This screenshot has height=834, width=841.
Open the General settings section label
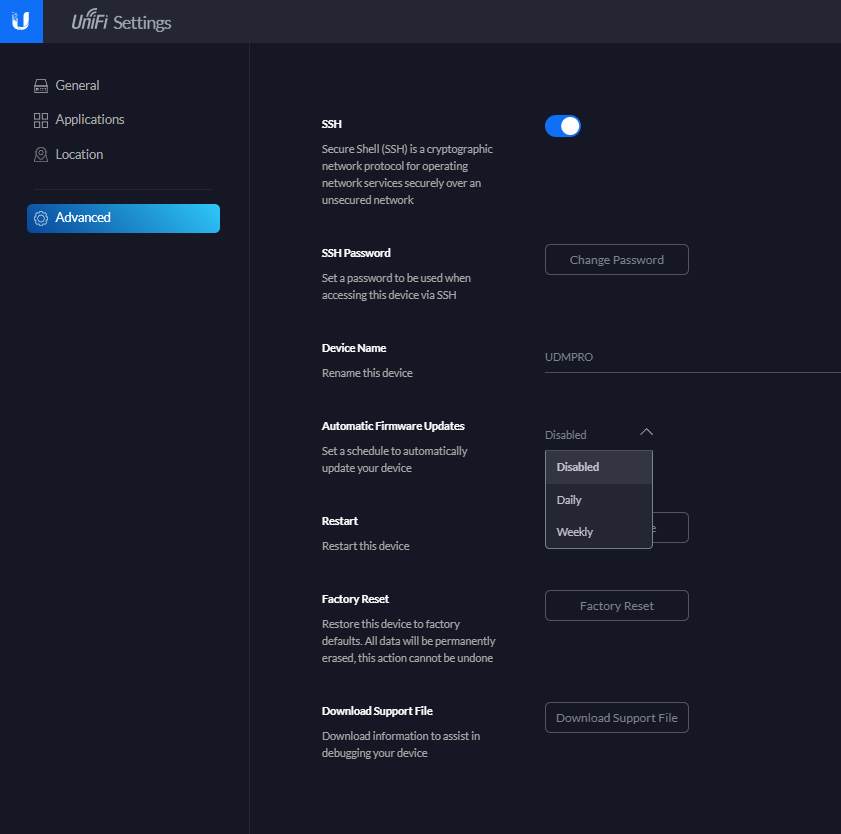point(77,86)
